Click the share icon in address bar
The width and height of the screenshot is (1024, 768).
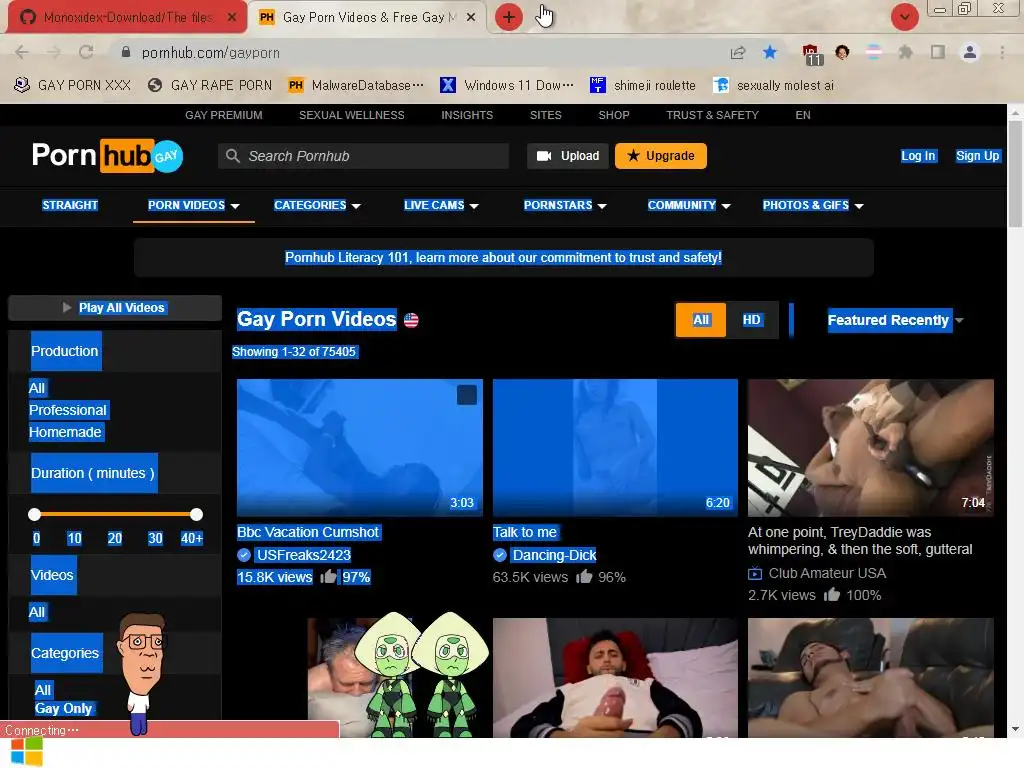[738, 52]
